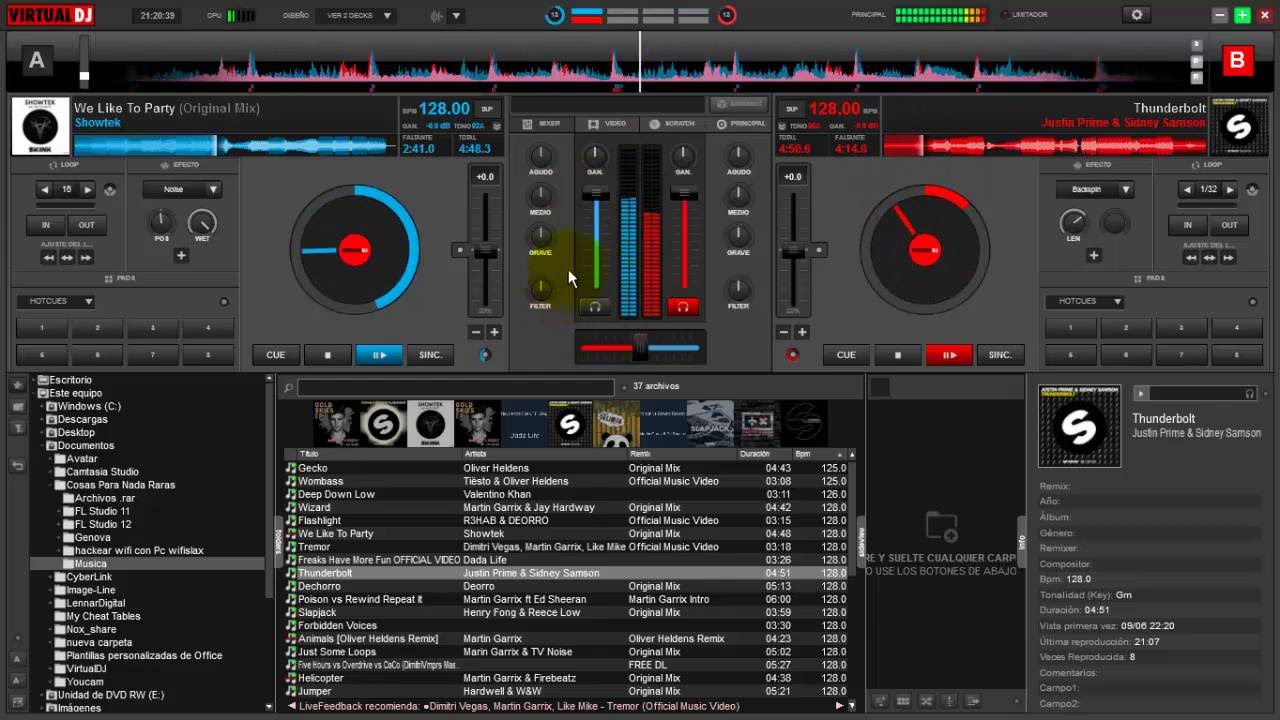Sync deck B with SINC. button
Viewport: 1280px width, 720px height.
tap(1001, 355)
